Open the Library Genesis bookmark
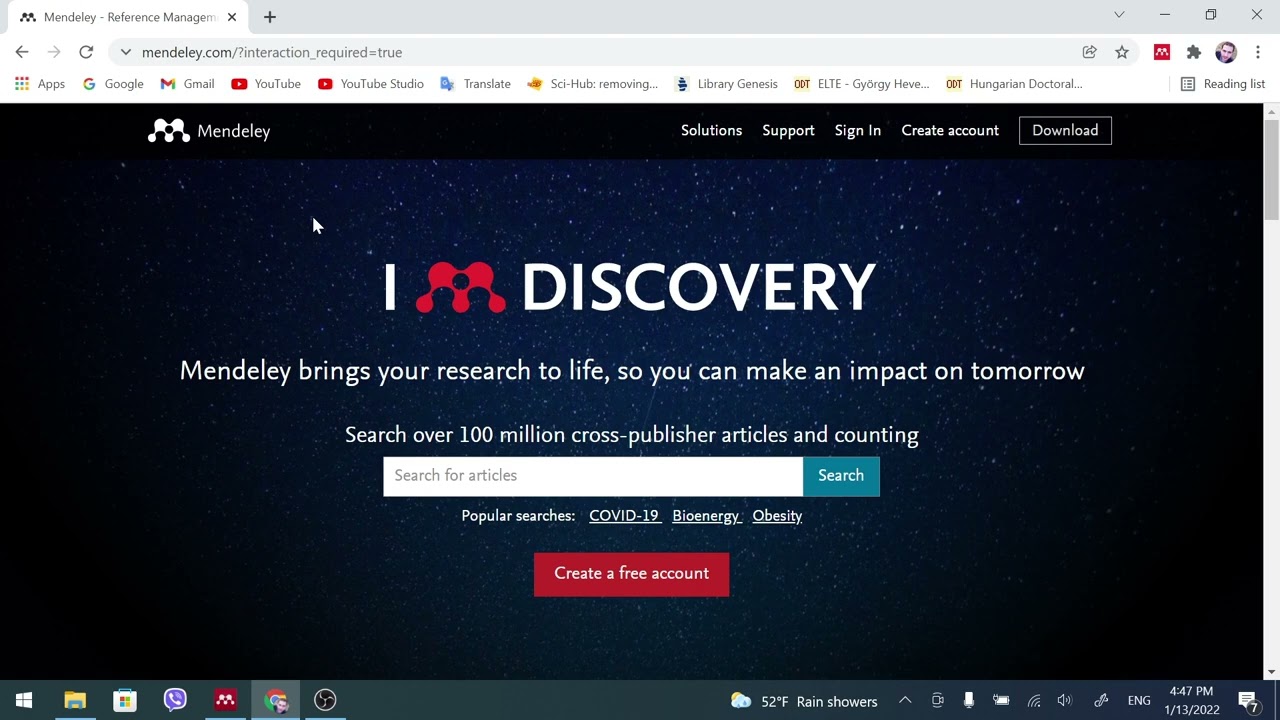 click(x=727, y=84)
